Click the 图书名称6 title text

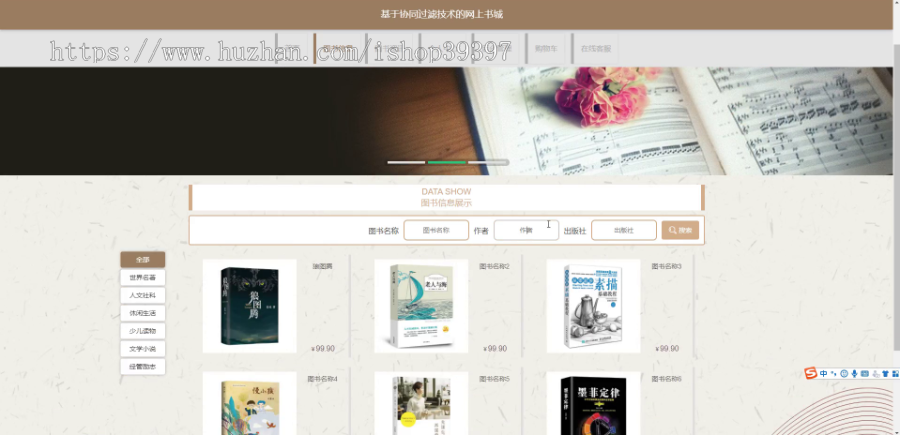pyautogui.click(x=666, y=379)
